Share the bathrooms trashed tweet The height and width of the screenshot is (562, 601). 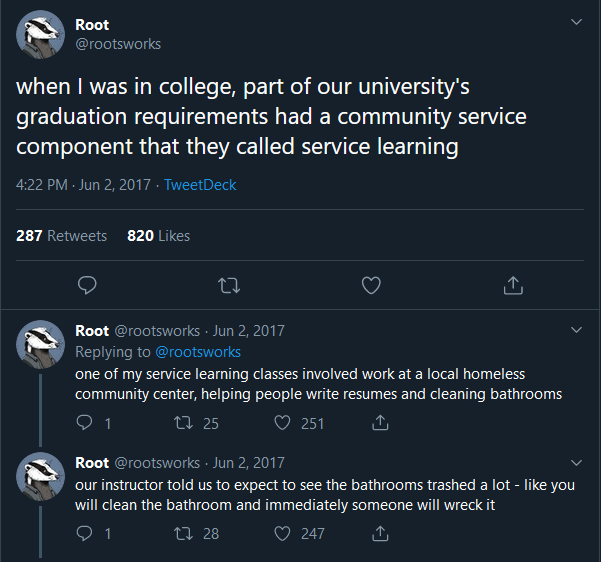pyautogui.click(x=380, y=534)
